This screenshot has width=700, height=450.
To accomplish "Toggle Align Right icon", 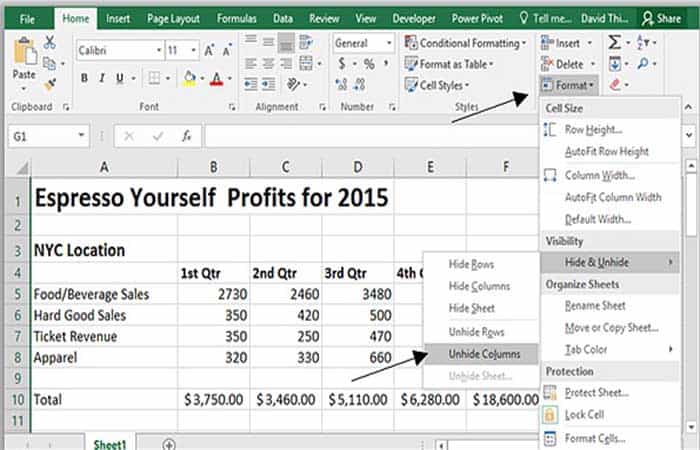I will pos(286,63).
